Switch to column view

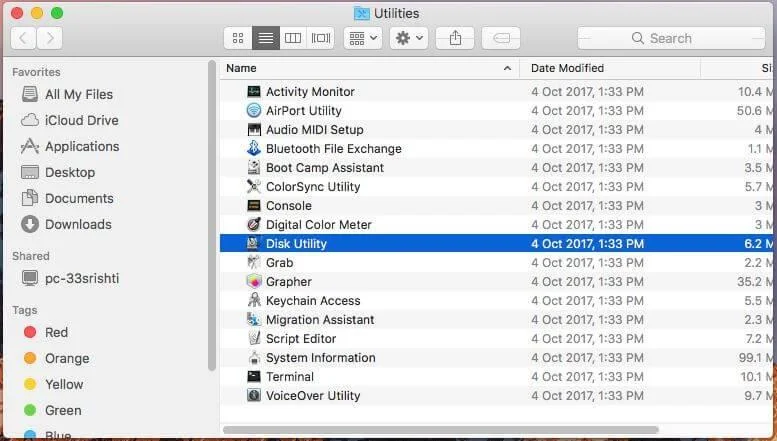coord(293,38)
